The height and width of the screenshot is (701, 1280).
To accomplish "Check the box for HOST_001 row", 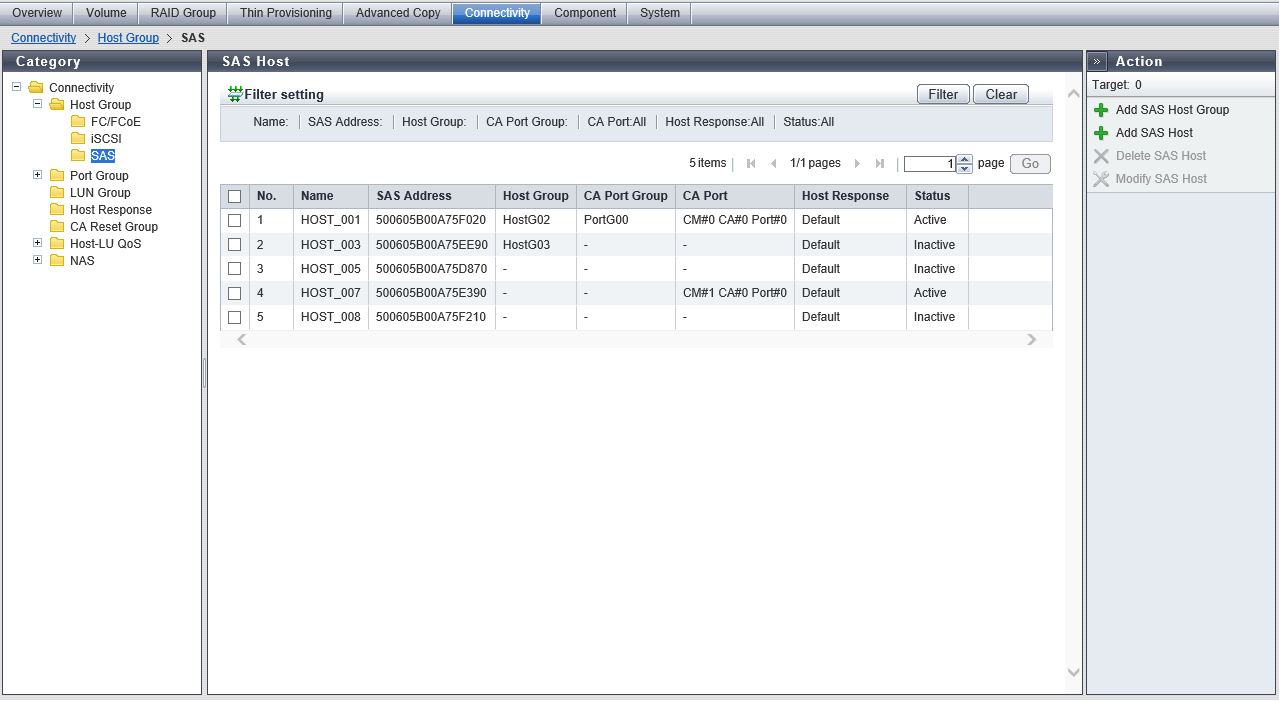I will [x=235, y=220].
